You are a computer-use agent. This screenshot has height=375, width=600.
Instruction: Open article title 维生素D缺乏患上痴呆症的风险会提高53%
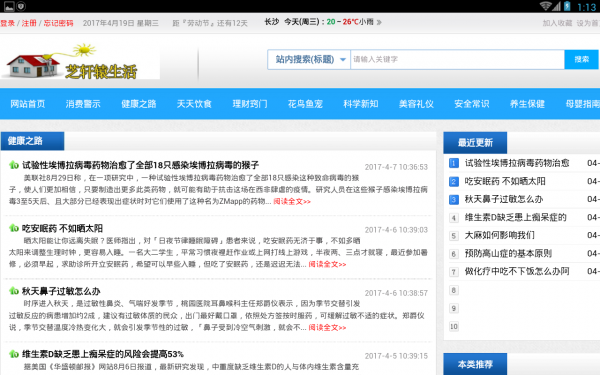click(x=103, y=354)
